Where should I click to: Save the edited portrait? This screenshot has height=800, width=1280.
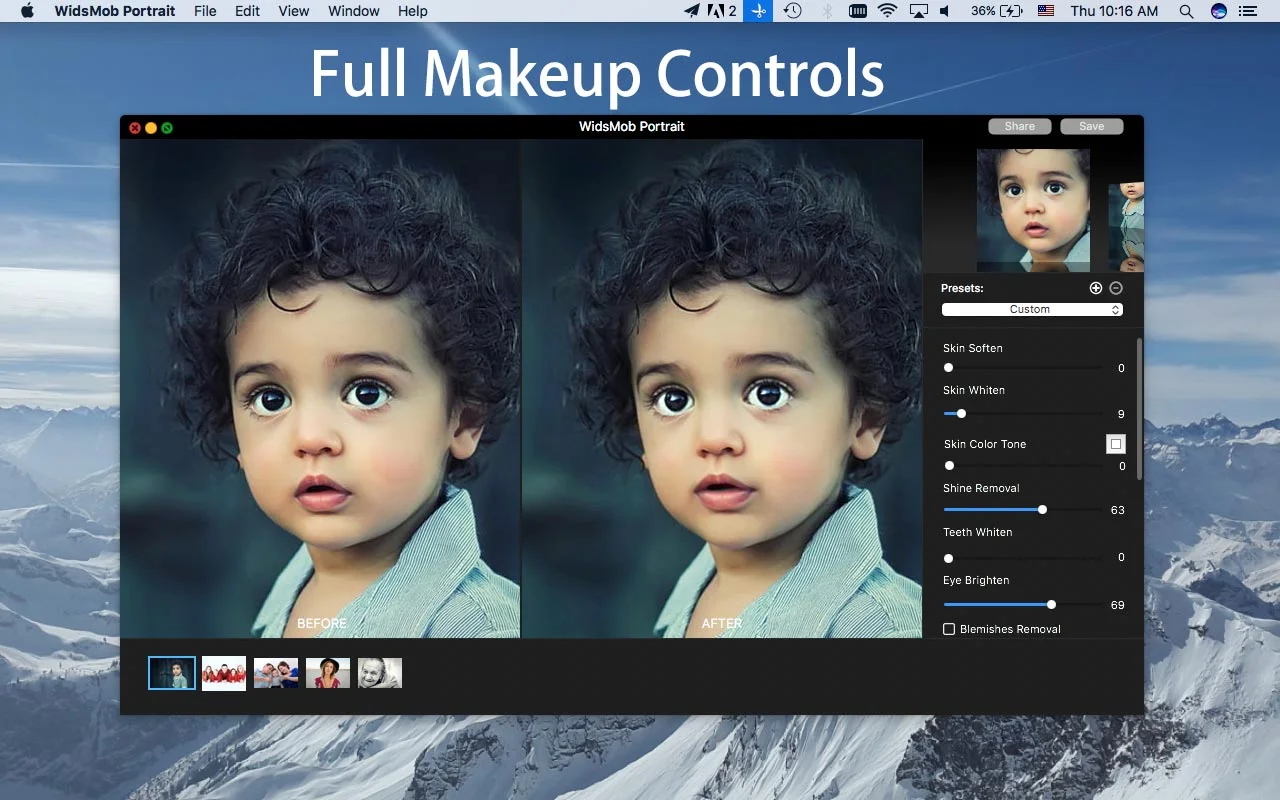point(1092,126)
